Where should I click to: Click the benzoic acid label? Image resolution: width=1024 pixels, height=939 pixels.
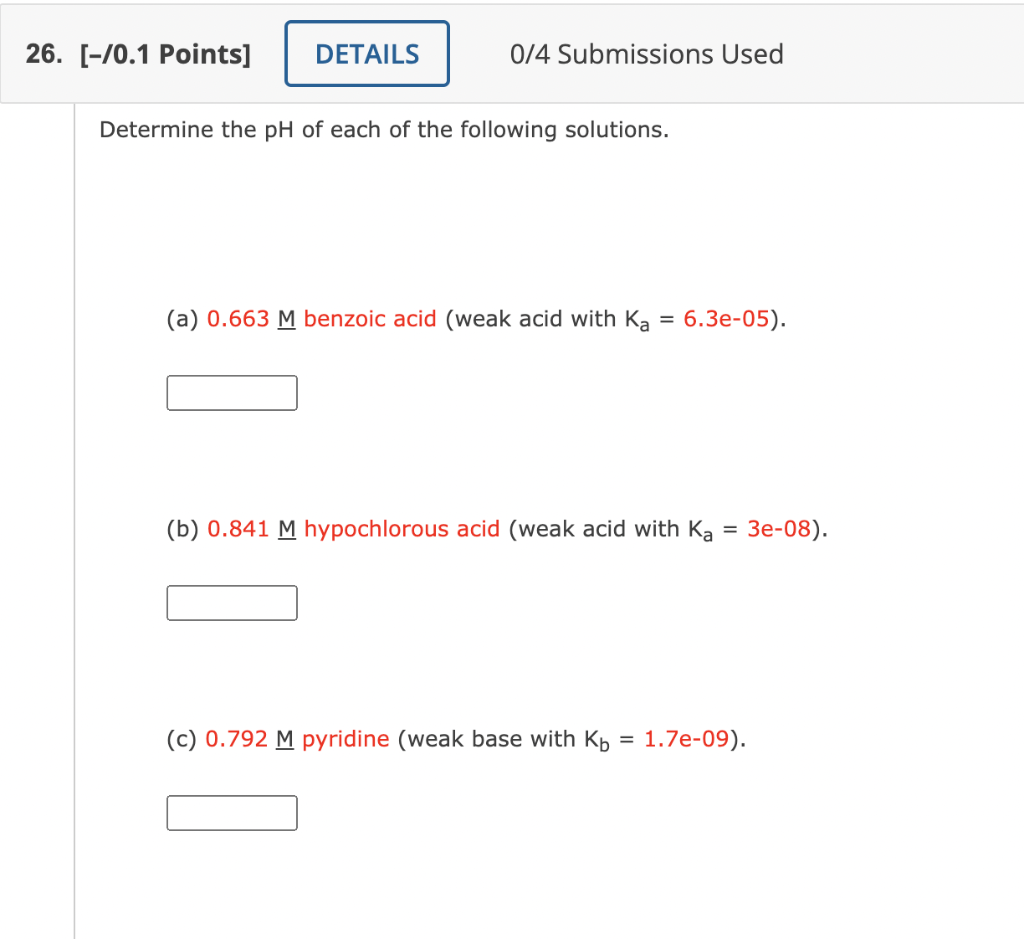pyautogui.click(x=370, y=318)
